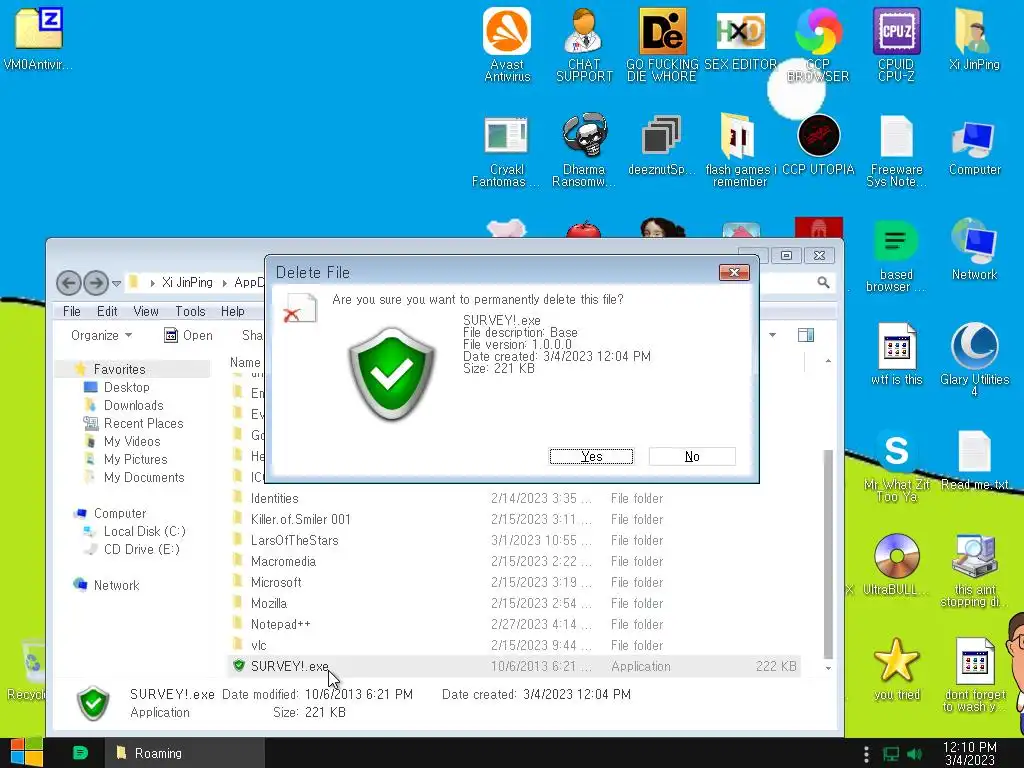
Task: Open the you tried star icon
Action: click(x=896, y=669)
